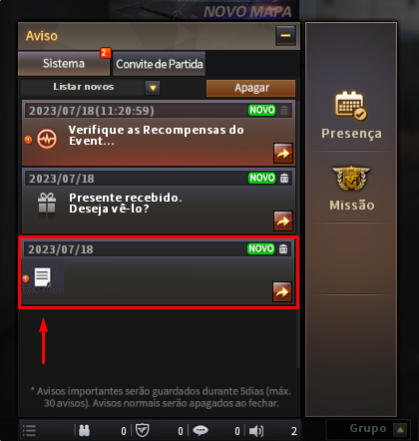
Task: Select the Presente recebido notice text
Action: click(125, 203)
